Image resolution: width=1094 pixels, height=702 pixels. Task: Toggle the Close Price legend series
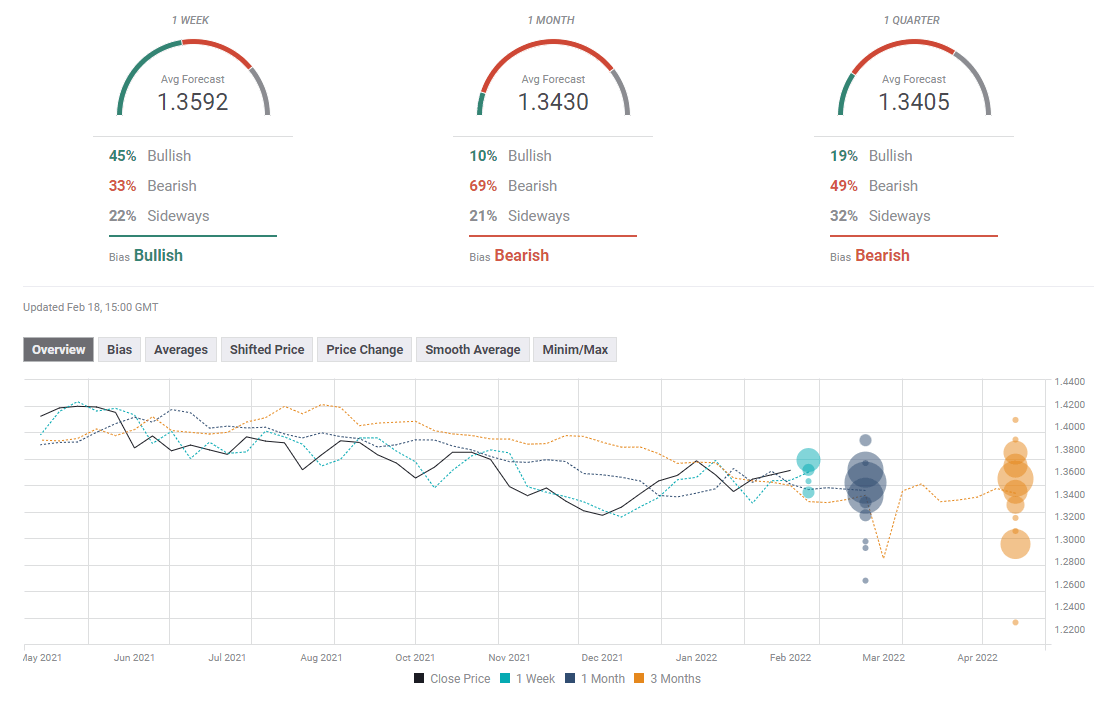452,679
